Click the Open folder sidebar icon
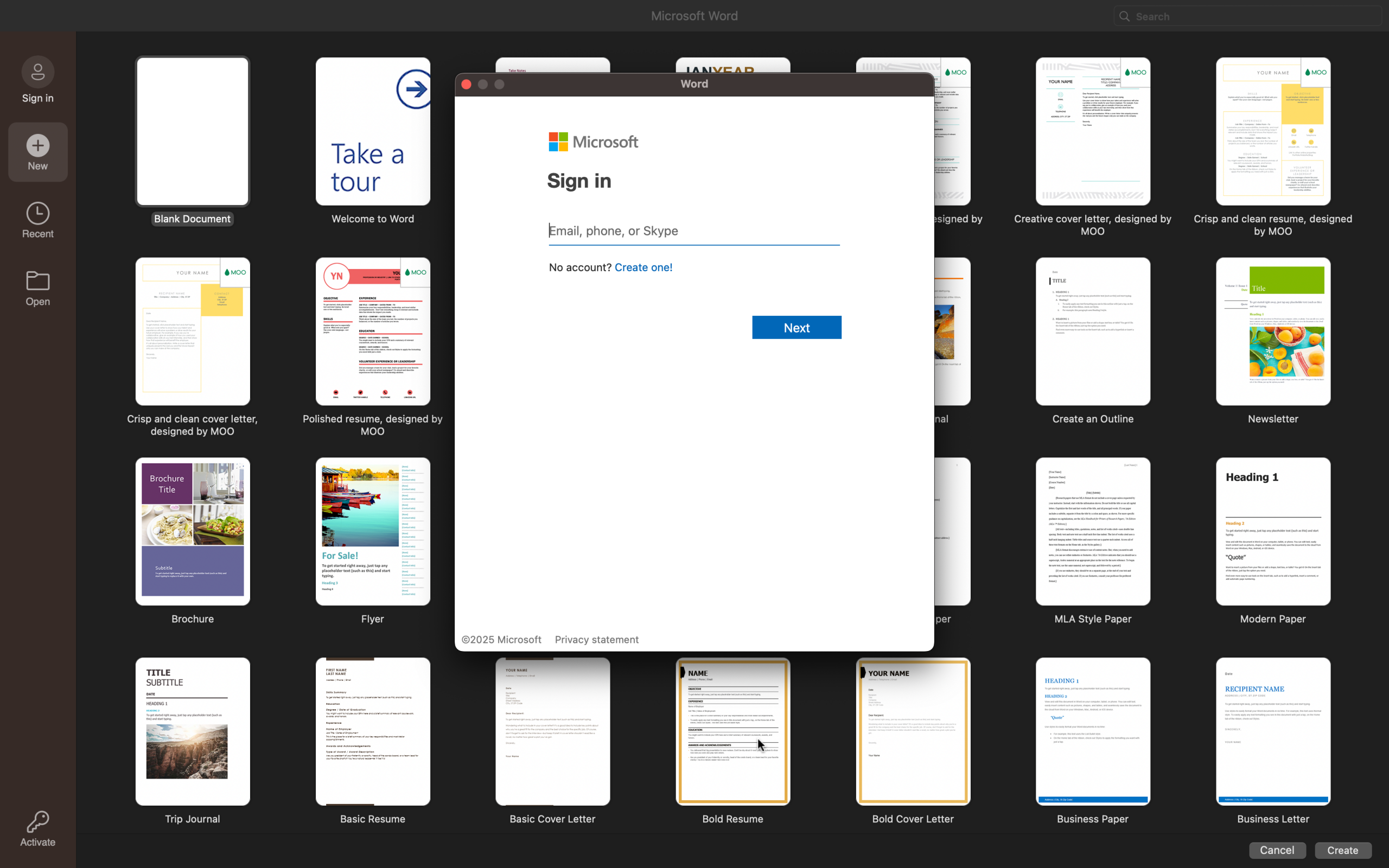 pos(38,282)
